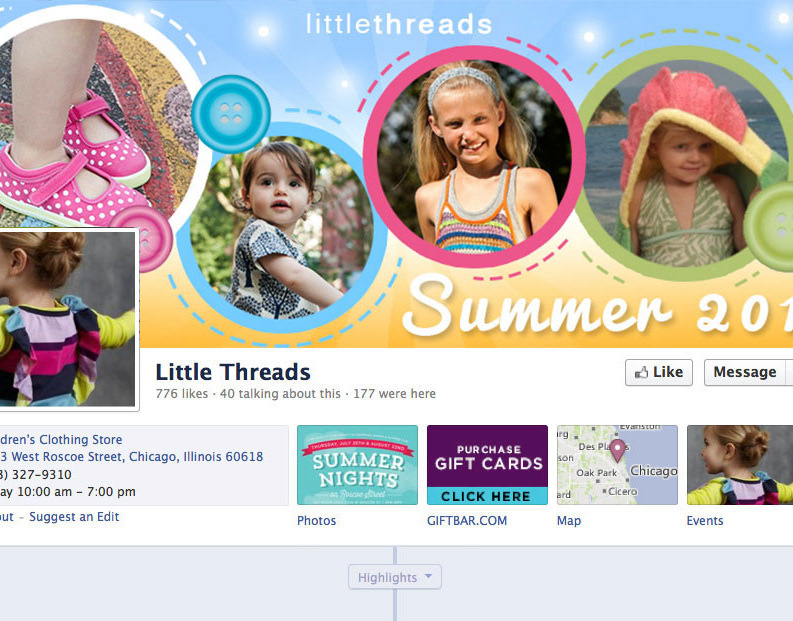Screen dimensions: 793x621
Task: Click the Map label link
Action: click(569, 520)
